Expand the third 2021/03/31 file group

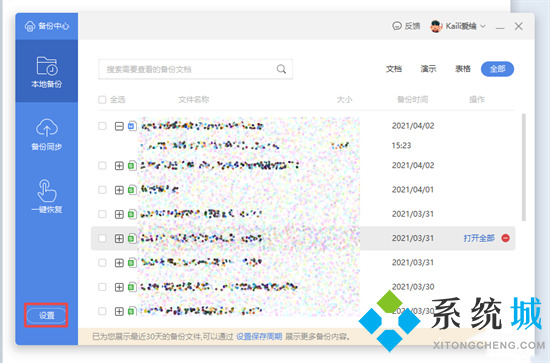[x=119, y=263]
